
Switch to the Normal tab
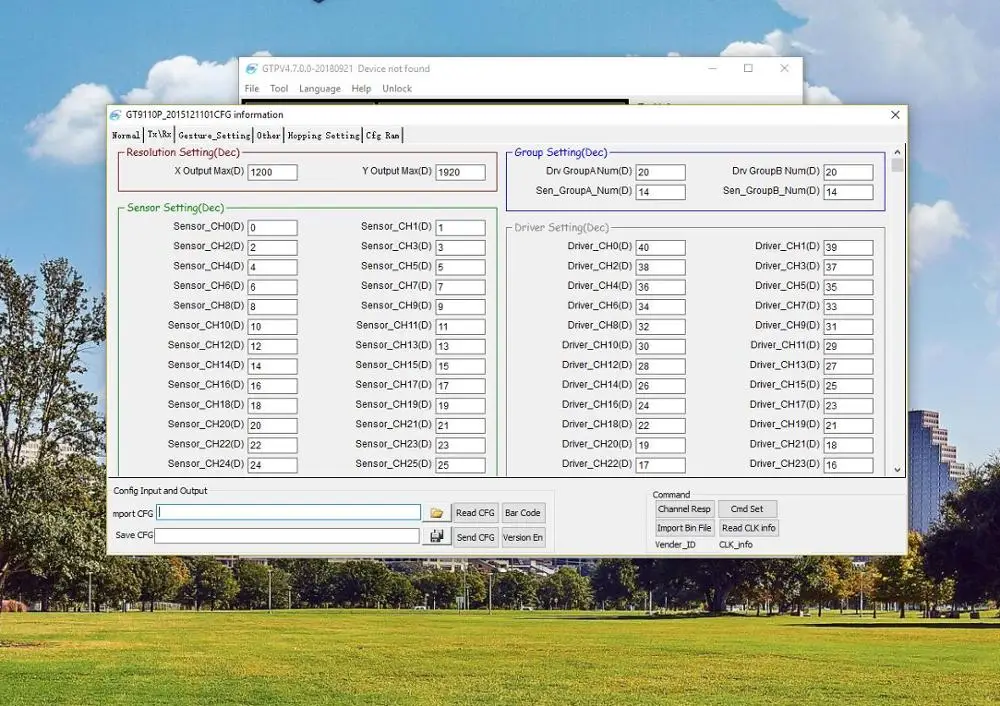click(126, 135)
